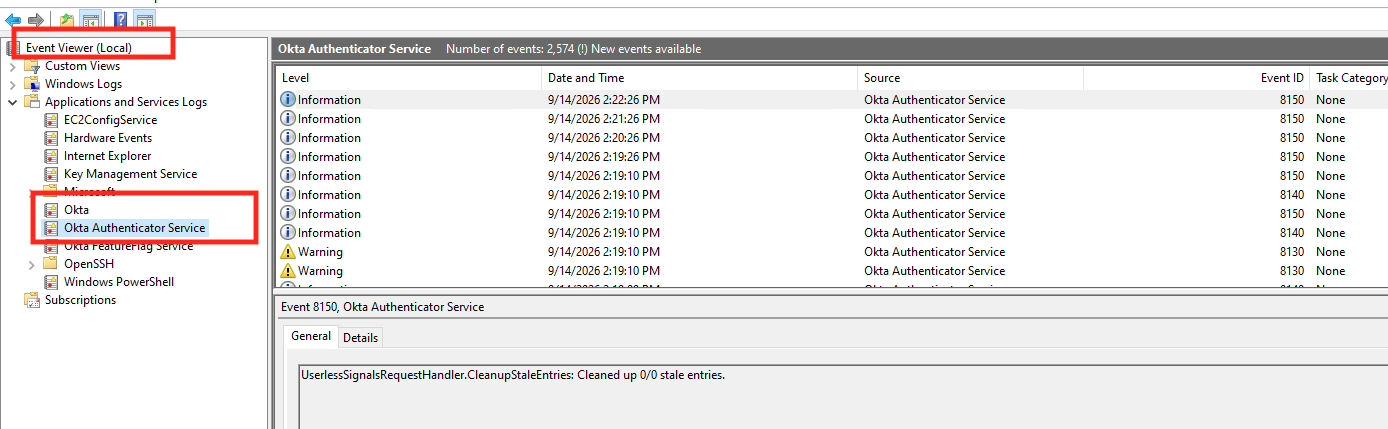This screenshot has height=429, width=1388.
Task: Click info icon of 2:22:26 PM event
Action: pyautogui.click(x=288, y=100)
